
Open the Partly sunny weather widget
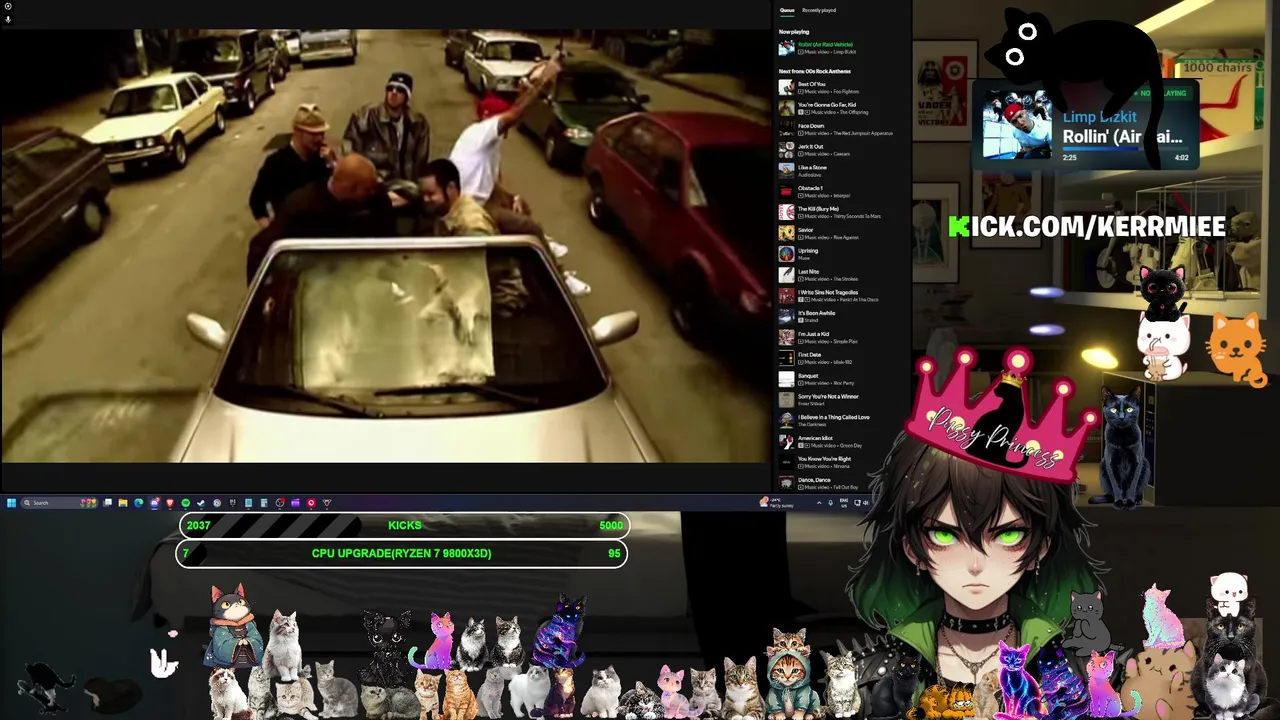pyautogui.click(x=777, y=503)
